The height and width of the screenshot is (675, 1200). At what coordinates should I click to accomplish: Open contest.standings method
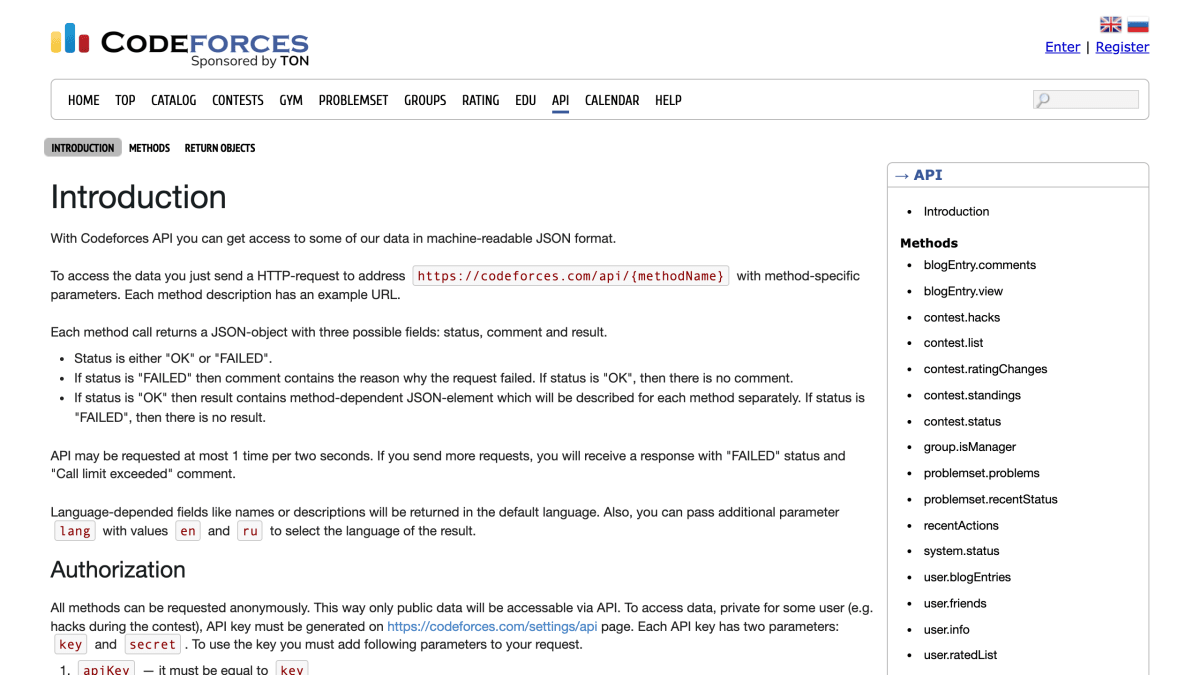tap(972, 395)
